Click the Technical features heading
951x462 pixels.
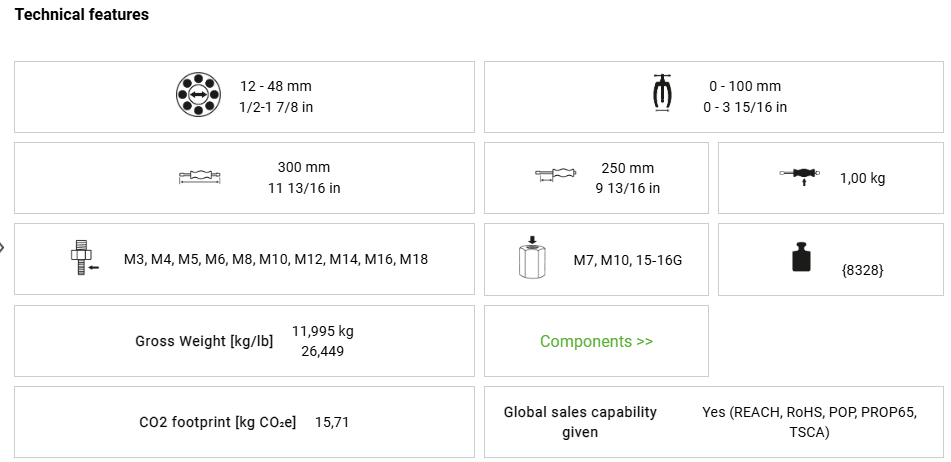(82, 15)
